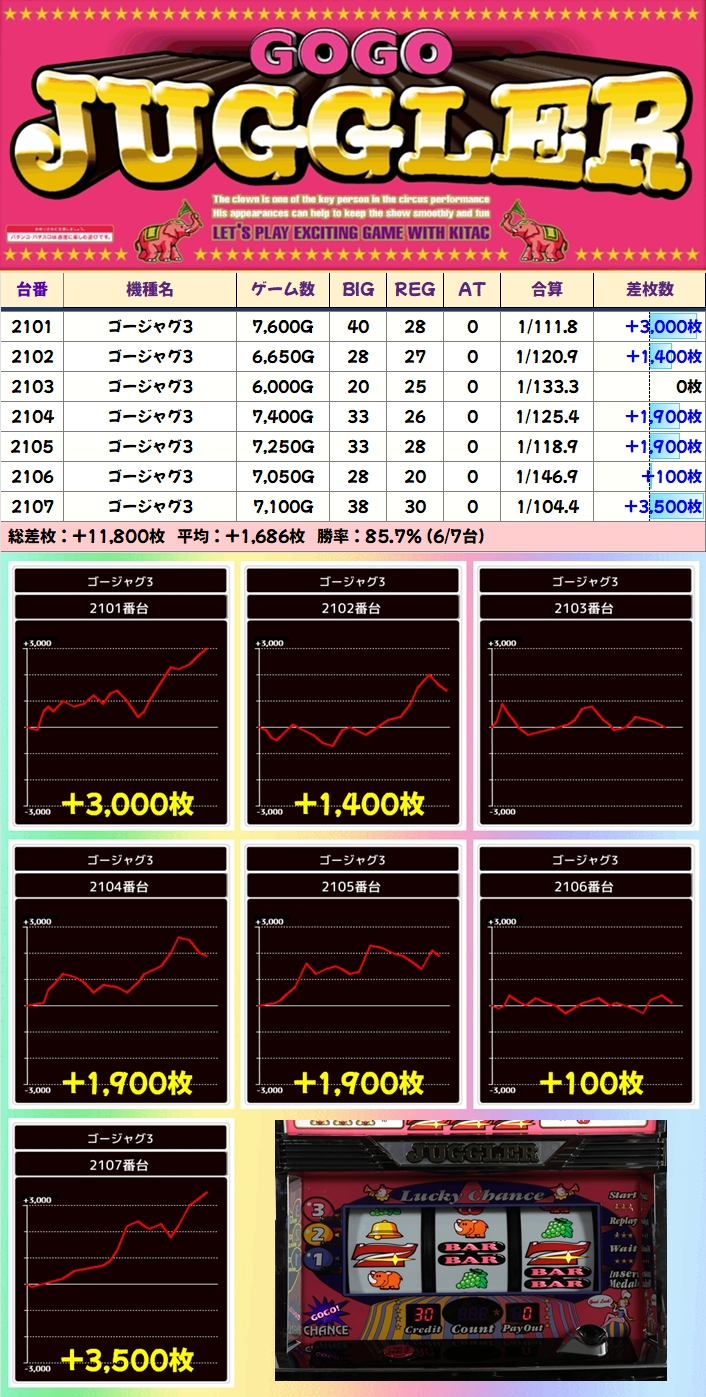Screen dimensions: 706x1397
Task: Click the 1/125.4 combined rate cell
Action: pos(547,417)
